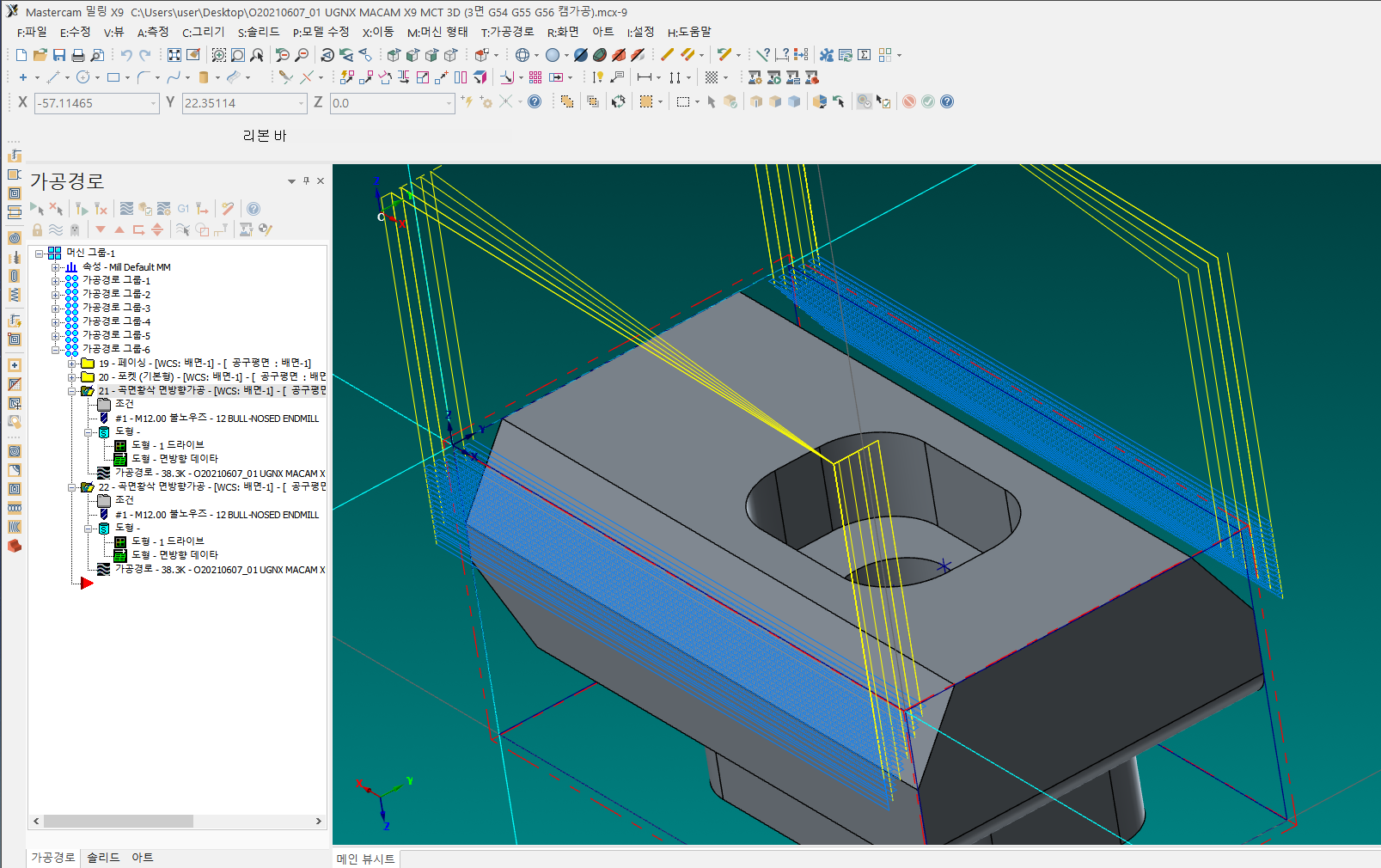
Task: Open the H:도움말 menu
Action: (x=689, y=33)
